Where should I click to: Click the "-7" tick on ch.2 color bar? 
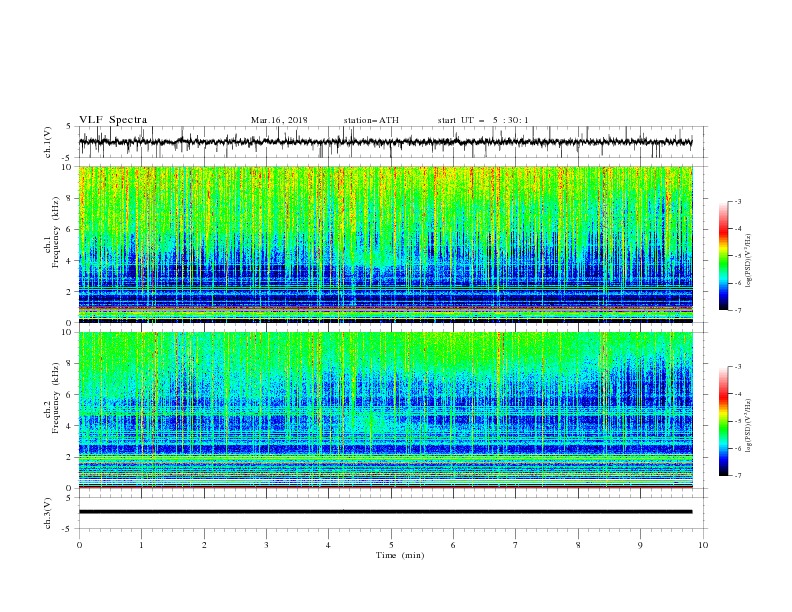(737, 476)
